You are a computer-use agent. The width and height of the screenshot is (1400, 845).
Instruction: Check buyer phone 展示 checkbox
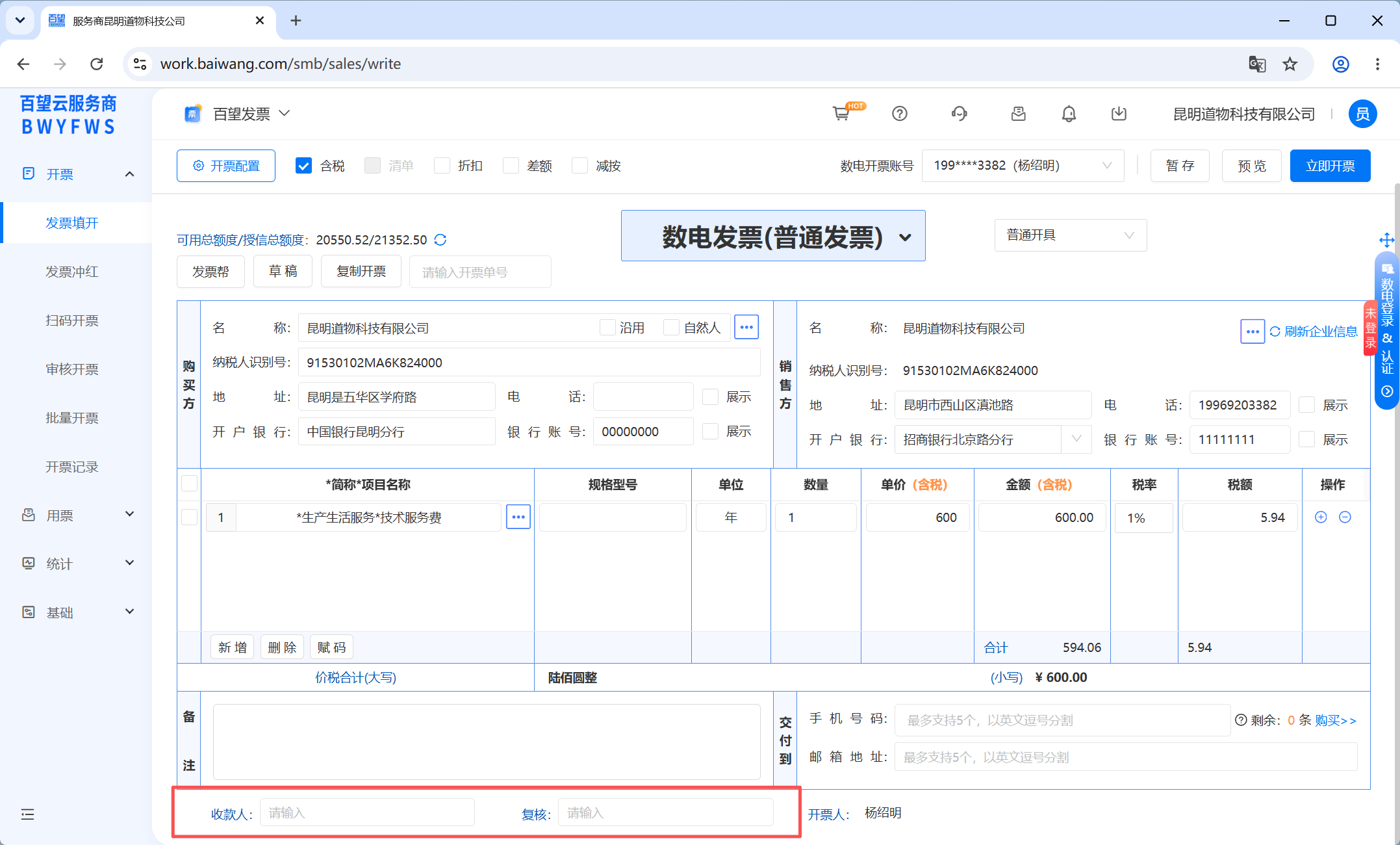(x=711, y=396)
